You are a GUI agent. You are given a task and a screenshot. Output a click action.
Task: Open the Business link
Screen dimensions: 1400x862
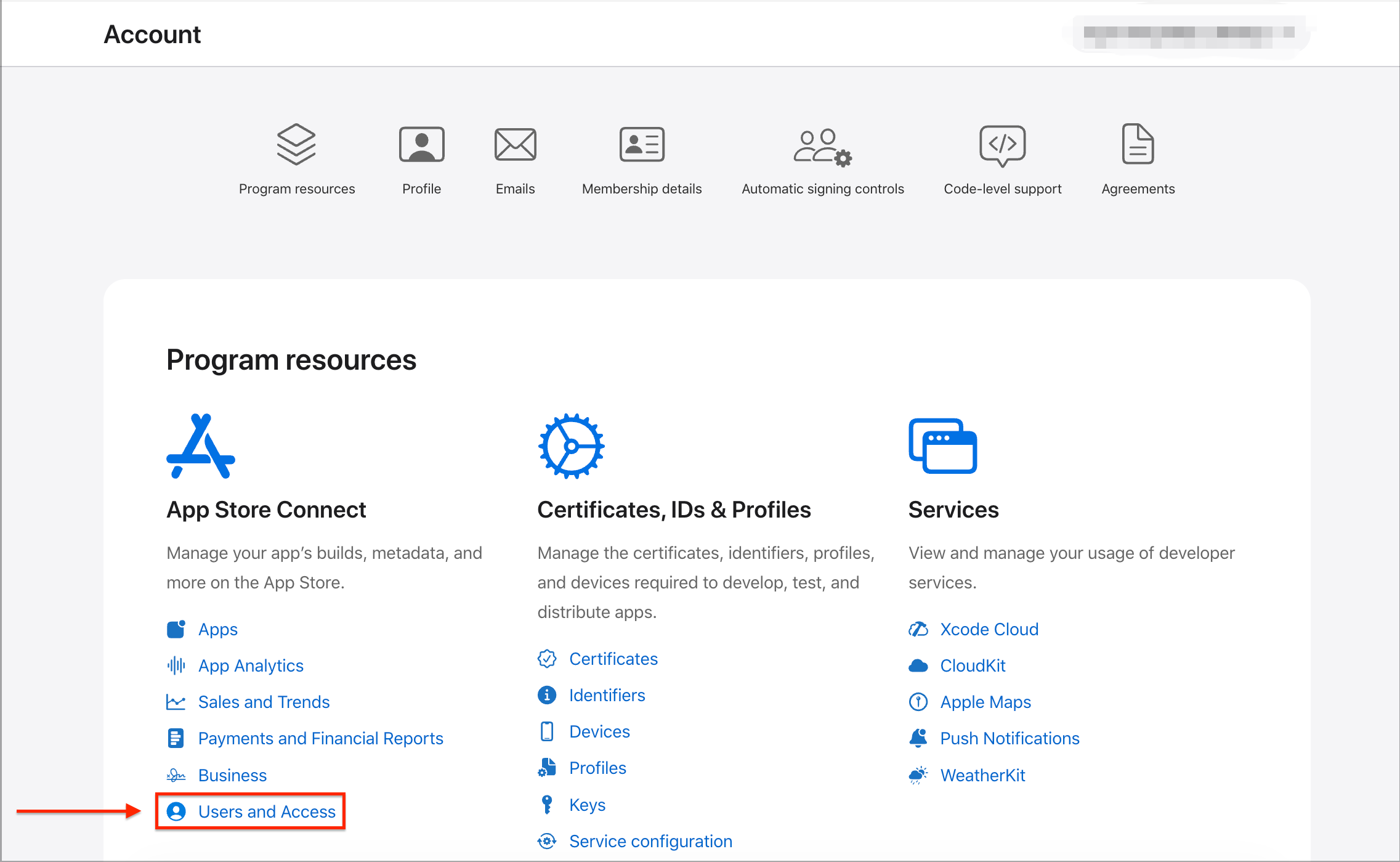[x=233, y=775]
